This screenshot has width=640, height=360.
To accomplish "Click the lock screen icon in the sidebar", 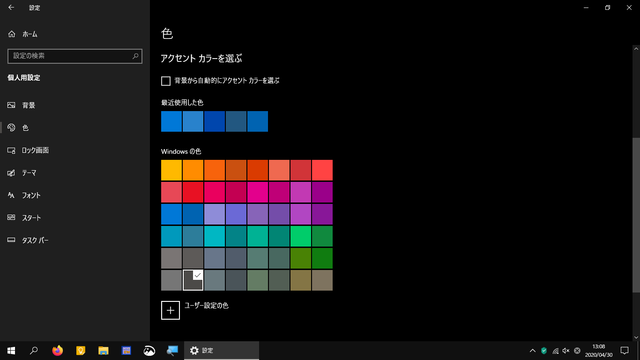I will tap(11, 151).
